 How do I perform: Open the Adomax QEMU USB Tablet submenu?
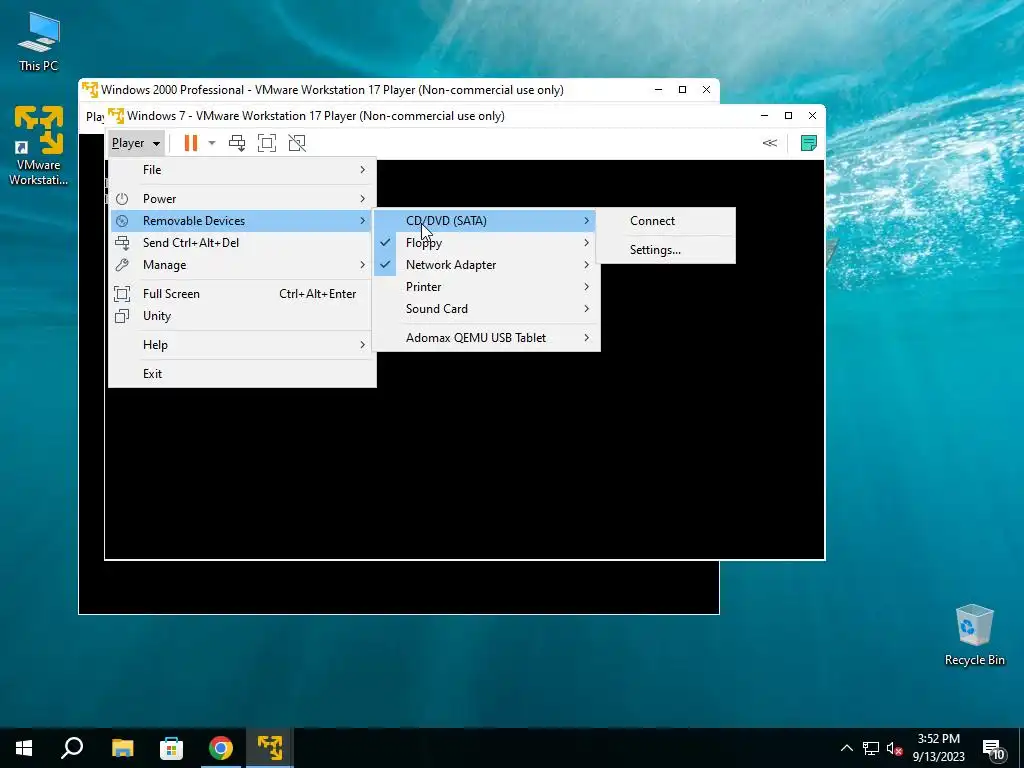click(x=486, y=338)
